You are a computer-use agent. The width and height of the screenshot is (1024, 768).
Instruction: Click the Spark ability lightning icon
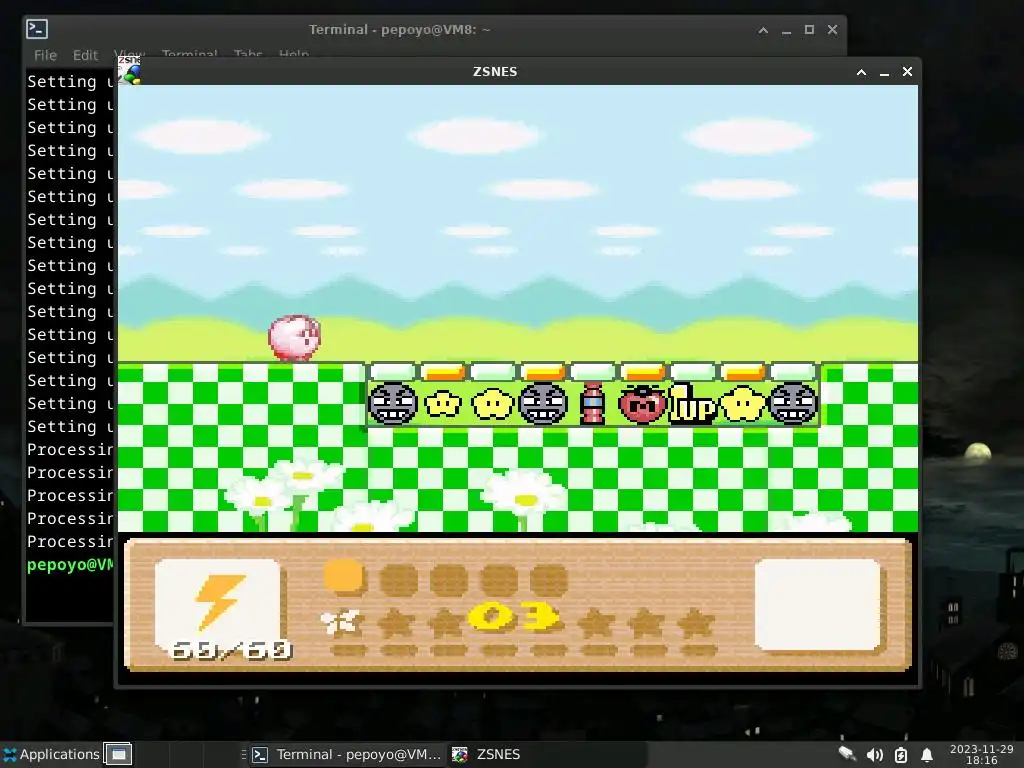219,602
